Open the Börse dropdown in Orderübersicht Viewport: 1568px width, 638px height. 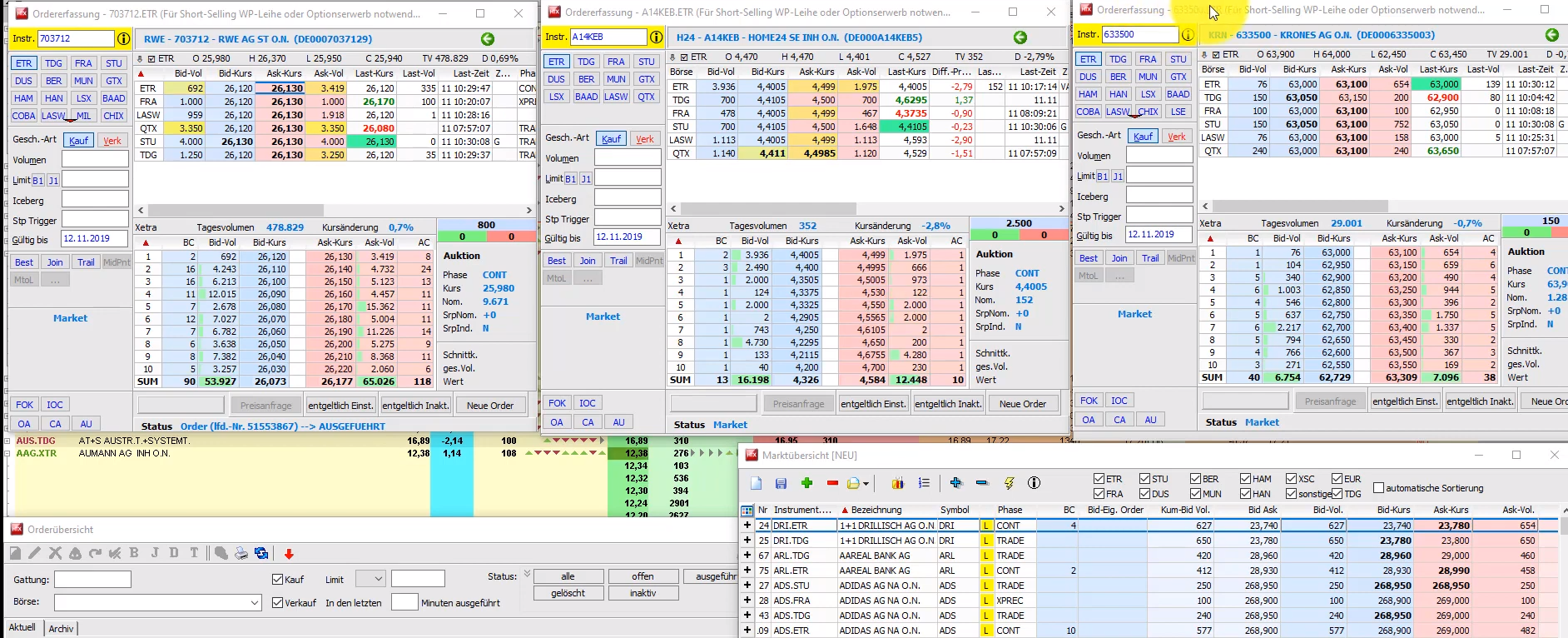click(x=255, y=602)
